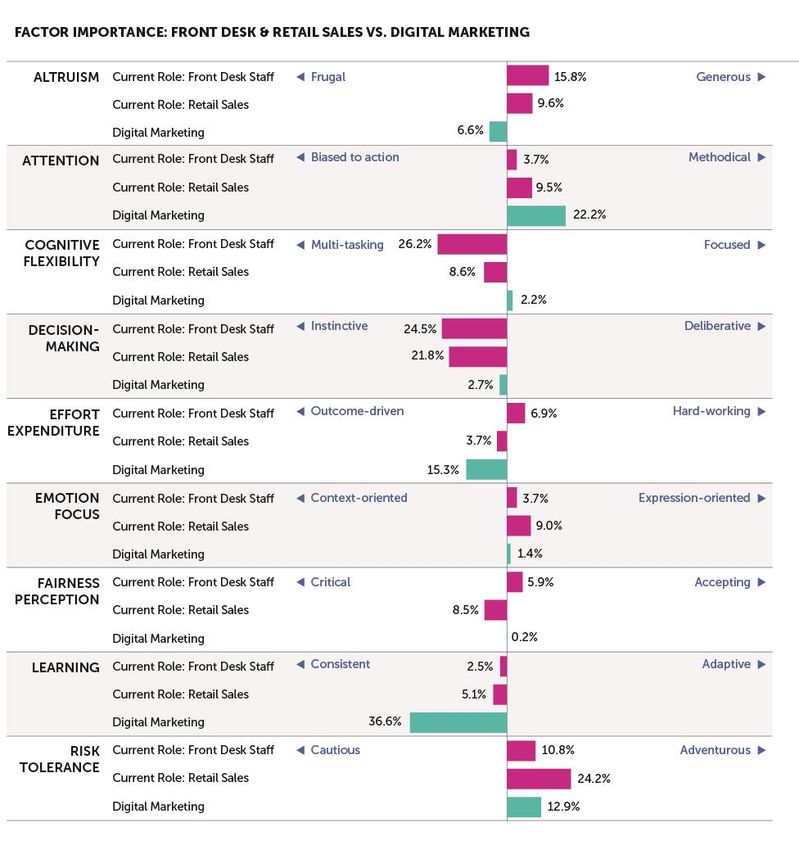Click the 24.2% Retail Sales risk bar
This screenshot has height=850, width=799.
(539, 779)
